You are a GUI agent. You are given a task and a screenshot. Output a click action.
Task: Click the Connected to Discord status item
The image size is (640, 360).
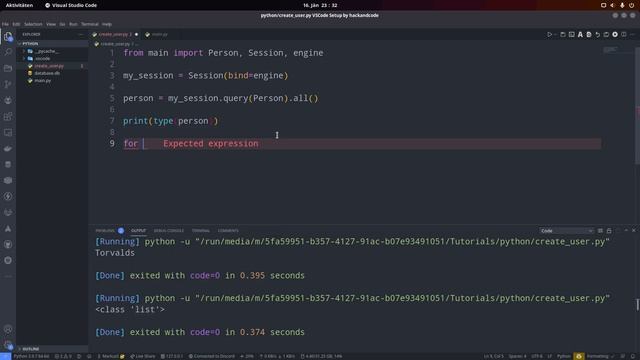[x=211, y=356]
